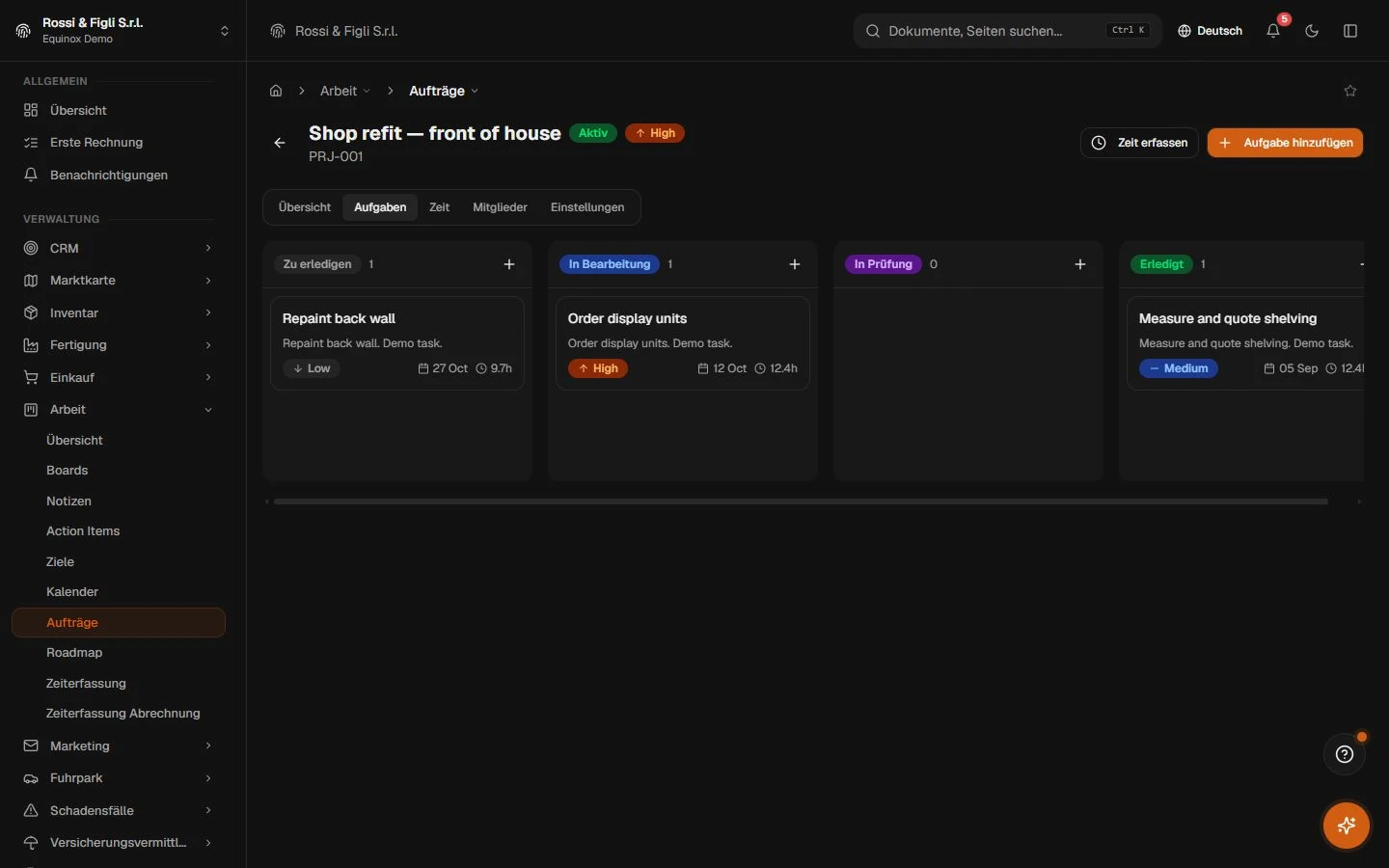Open the company switcher dropdown

[x=123, y=31]
